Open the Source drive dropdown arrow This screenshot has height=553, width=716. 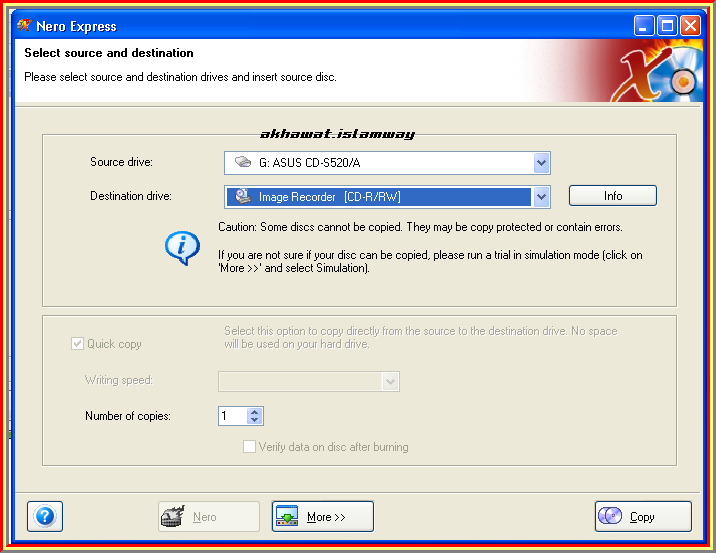coord(541,163)
